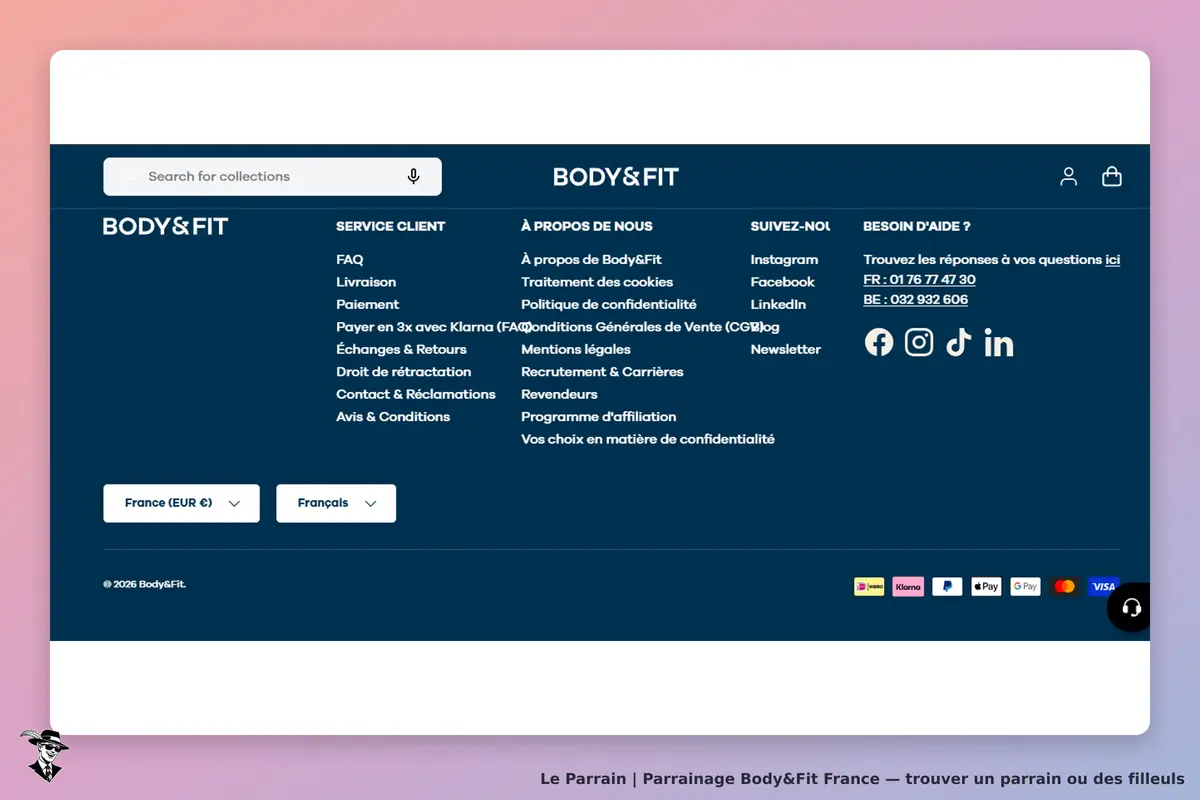Click the underlined 'ici' help link
This screenshot has height=800, width=1200.
tap(1112, 260)
